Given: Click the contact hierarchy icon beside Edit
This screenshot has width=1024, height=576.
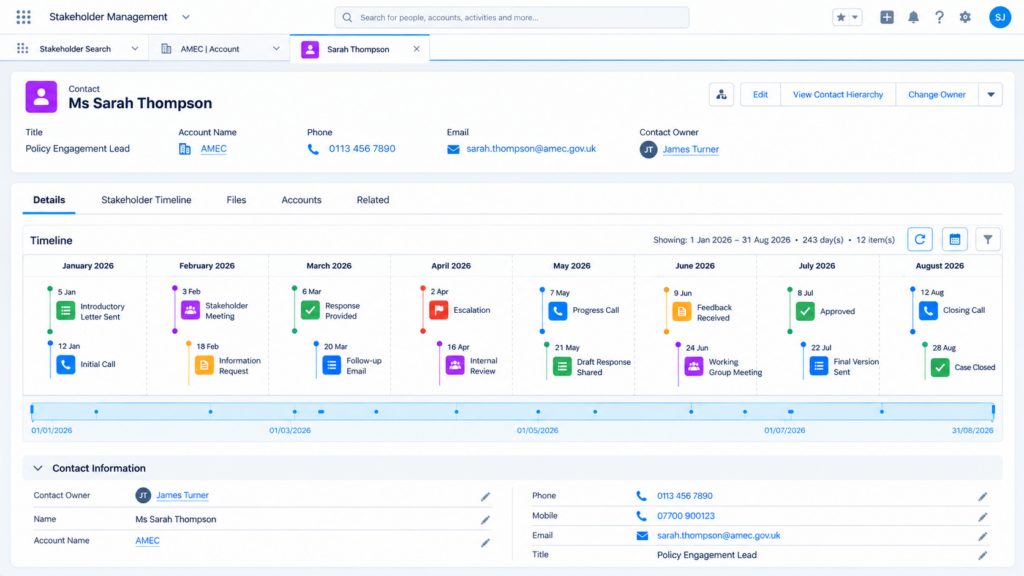Looking at the screenshot, I should tap(721, 95).
